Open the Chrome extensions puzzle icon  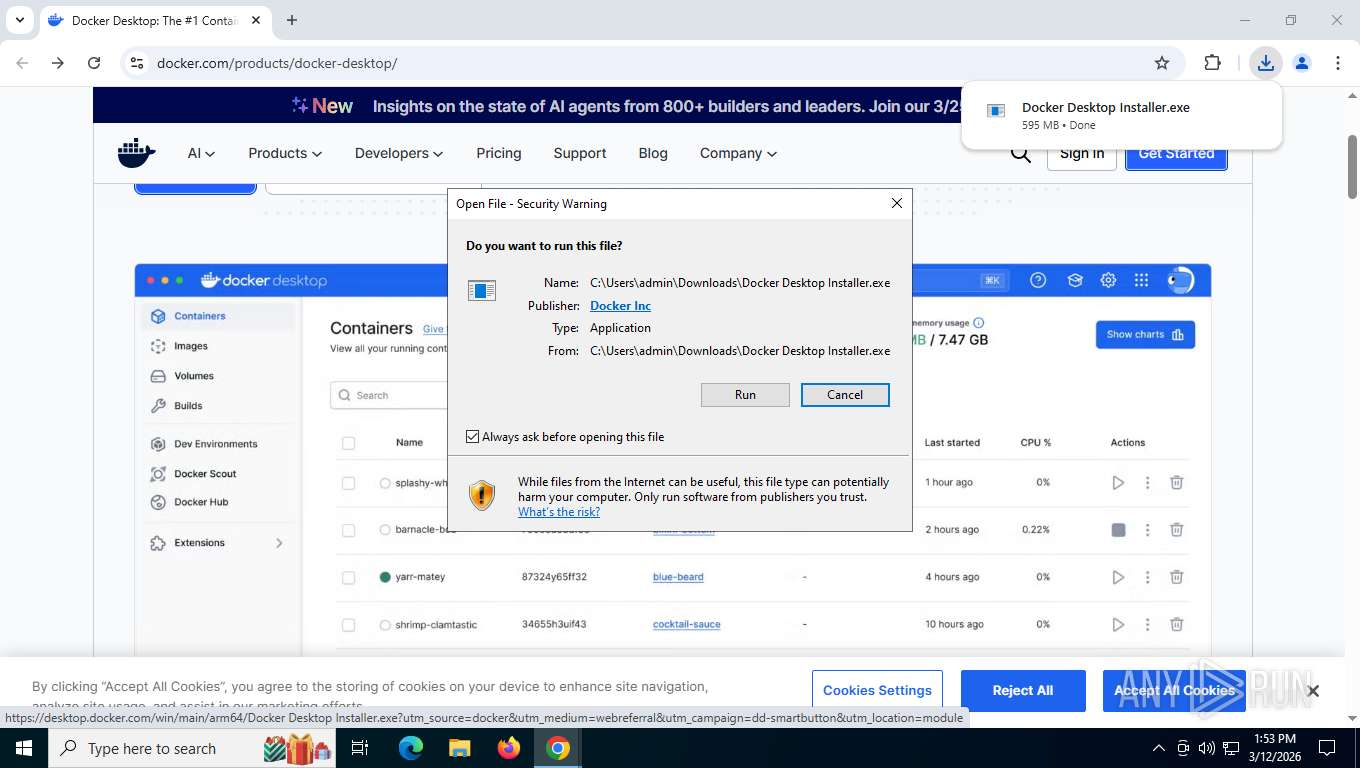tap(1212, 63)
